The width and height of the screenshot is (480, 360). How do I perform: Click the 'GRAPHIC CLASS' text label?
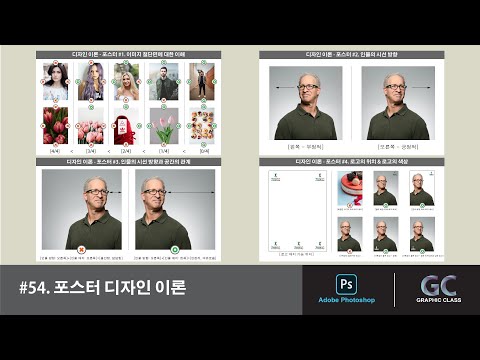(439, 300)
